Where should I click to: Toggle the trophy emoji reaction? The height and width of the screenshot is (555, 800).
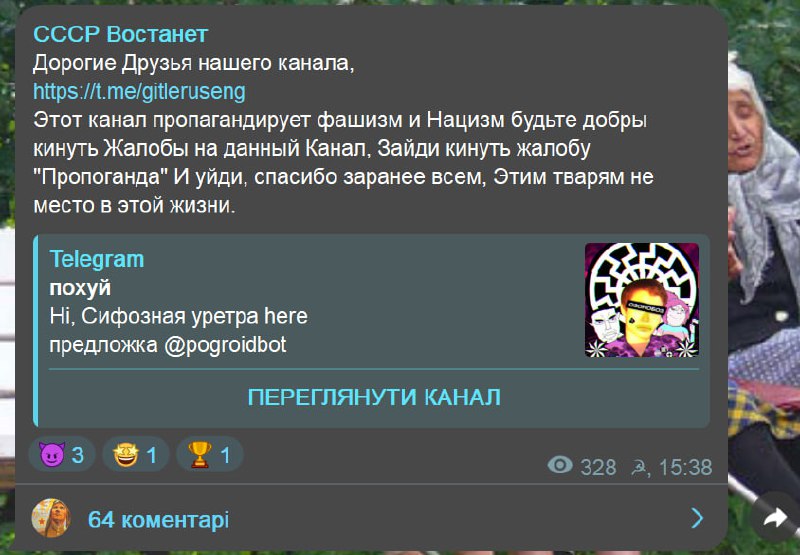point(210,455)
